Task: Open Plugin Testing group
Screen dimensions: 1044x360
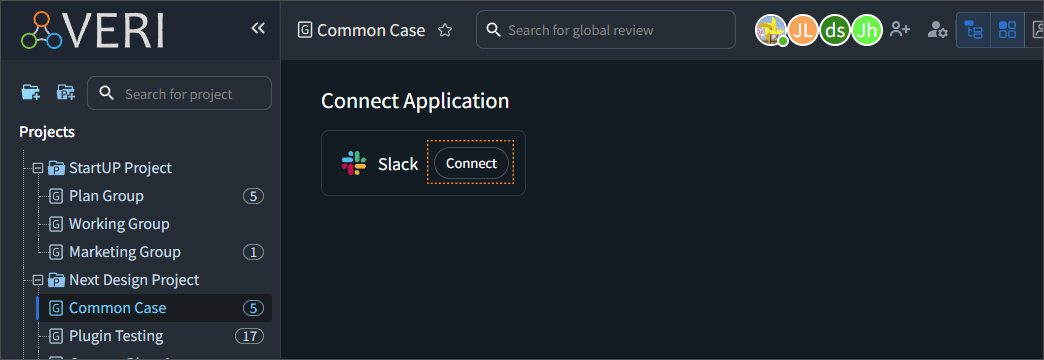Action: click(x=116, y=336)
